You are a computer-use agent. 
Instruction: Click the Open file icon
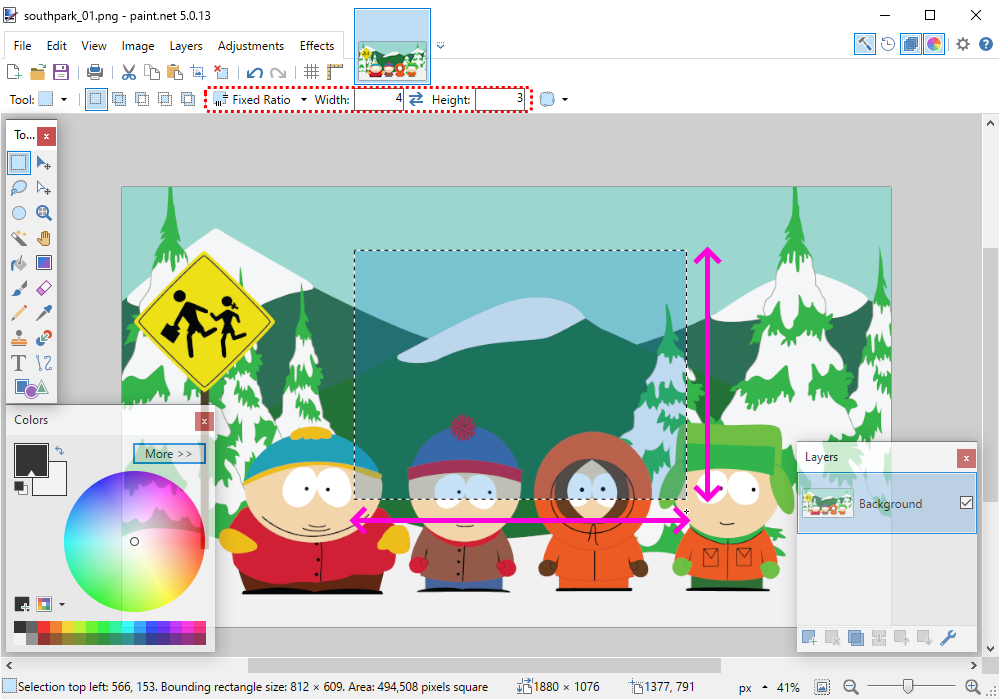pyautogui.click(x=38, y=72)
